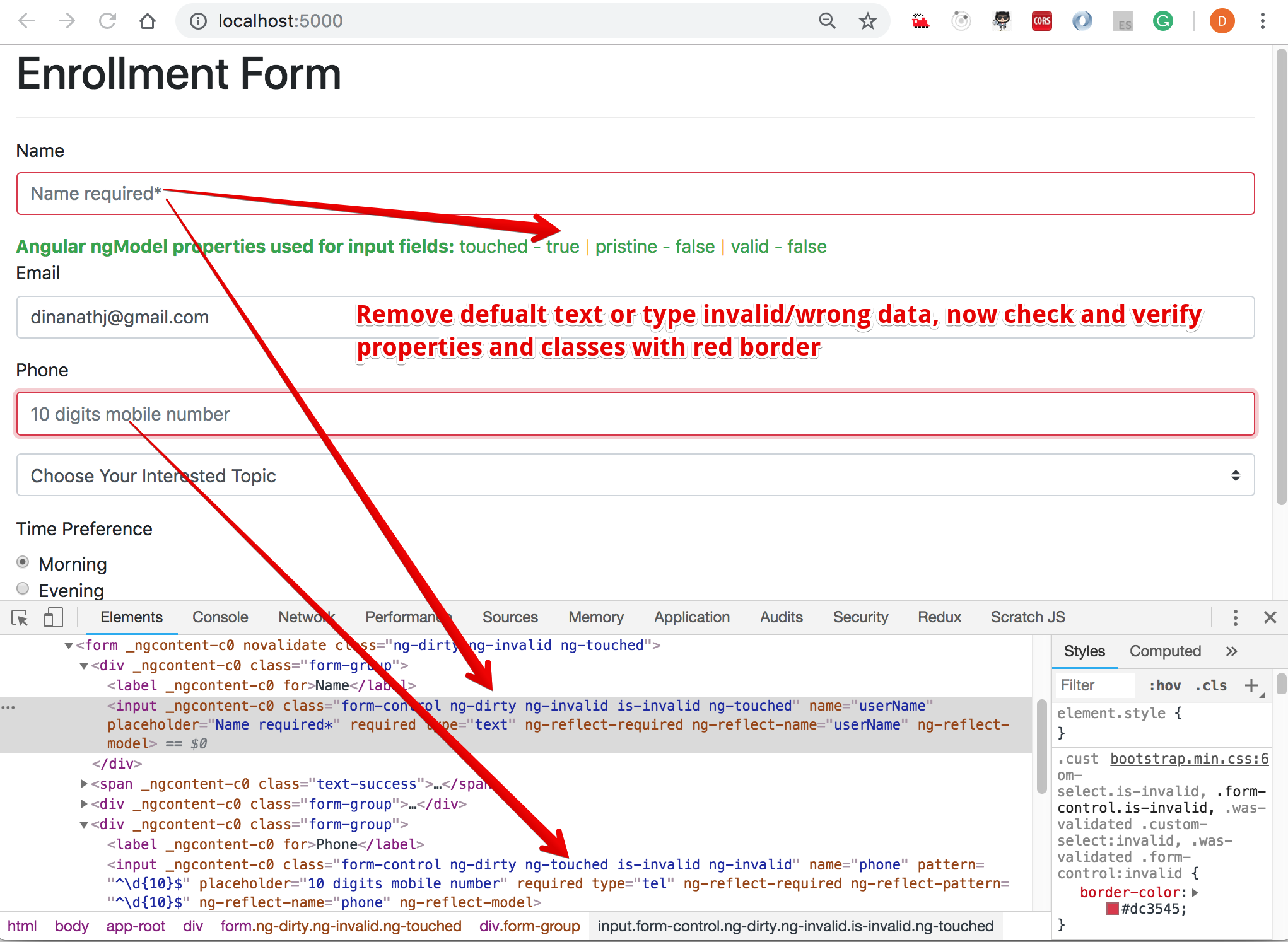Activate the inspect element picker icon

(20, 618)
